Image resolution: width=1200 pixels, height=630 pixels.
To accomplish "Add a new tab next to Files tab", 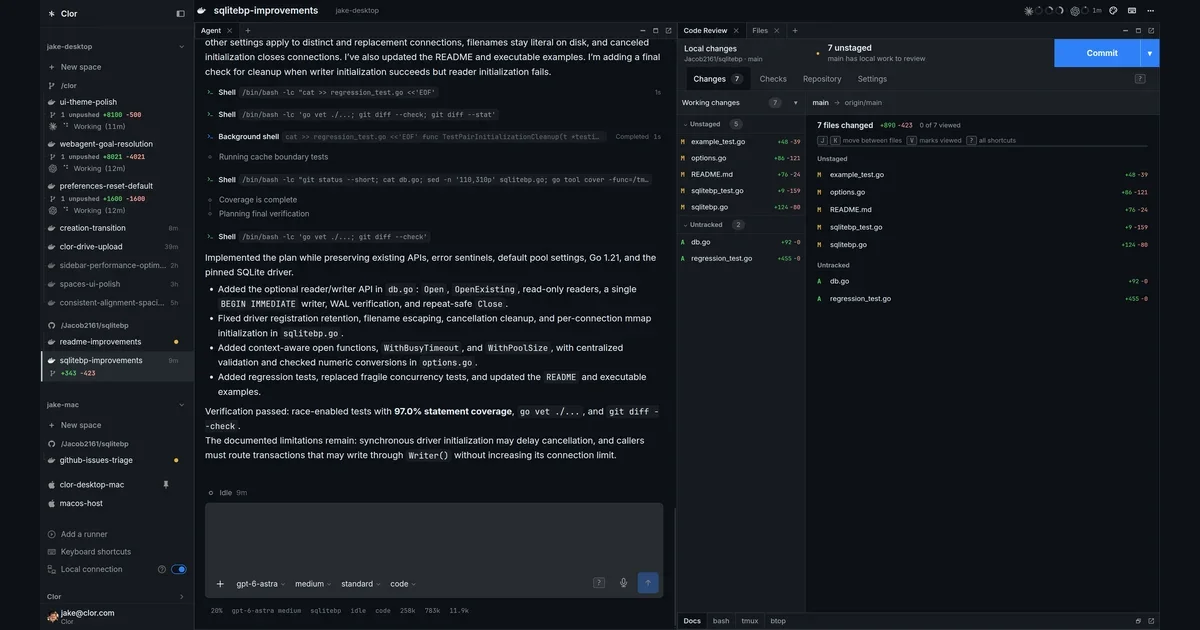I will pos(795,31).
